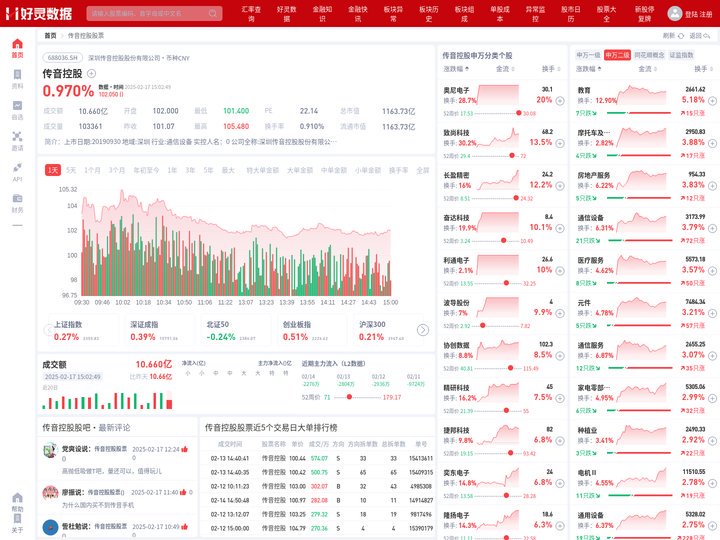The width and height of the screenshot is (720, 540).
Task: Sort stock list by 换手
Action: [551, 69]
